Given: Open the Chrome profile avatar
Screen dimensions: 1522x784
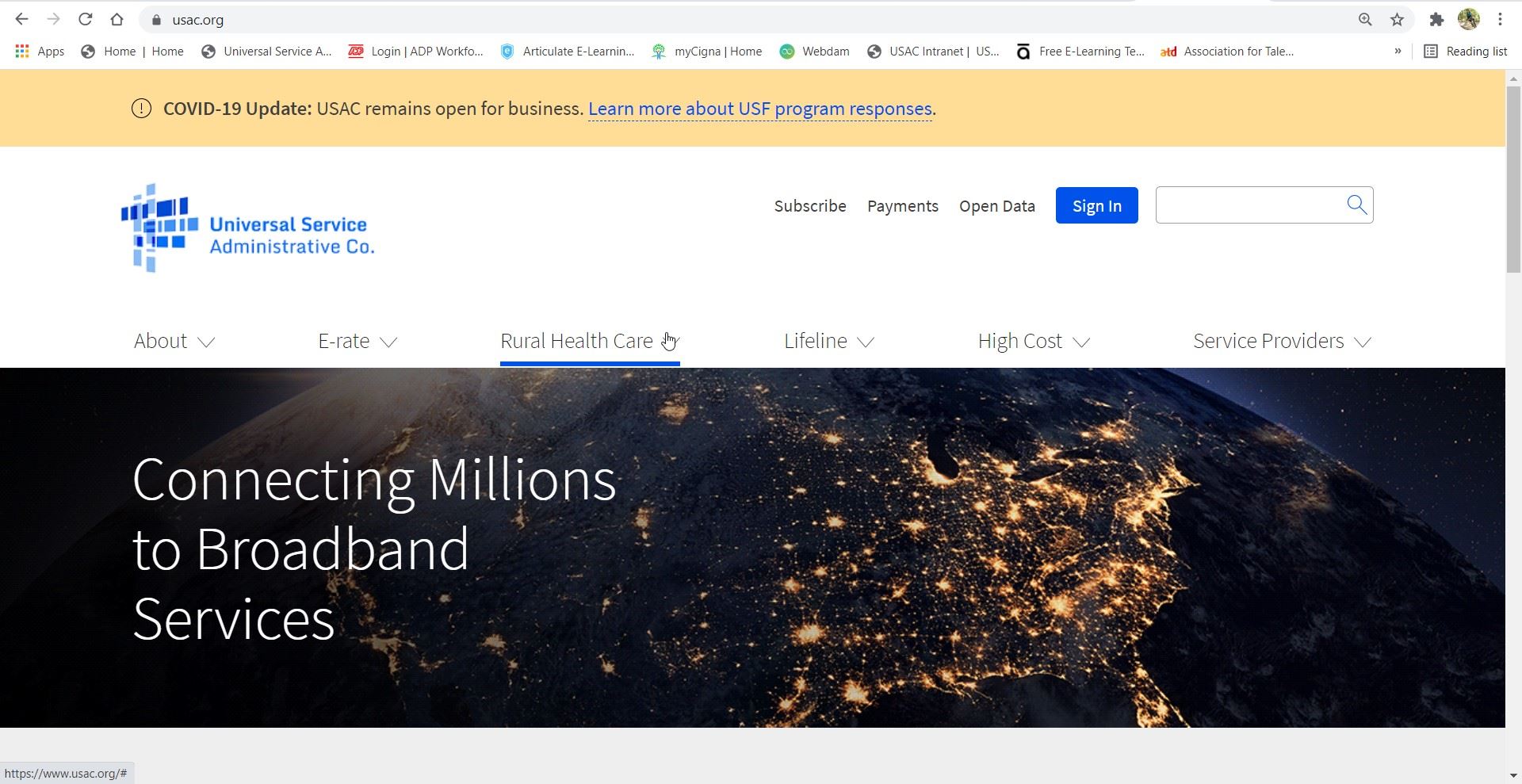Looking at the screenshot, I should coord(1468,19).
